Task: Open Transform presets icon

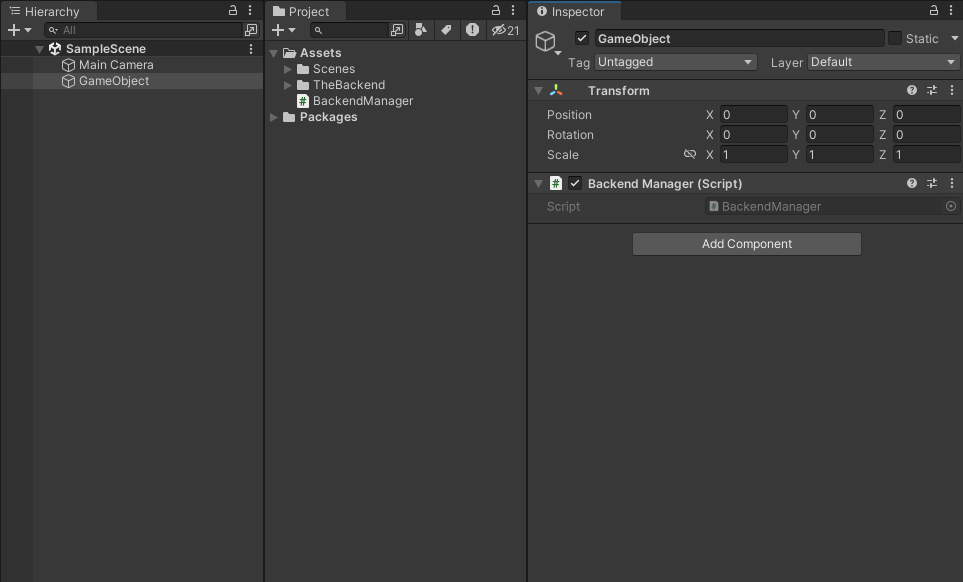Action: pyautogui.click(x=932, y=90)
